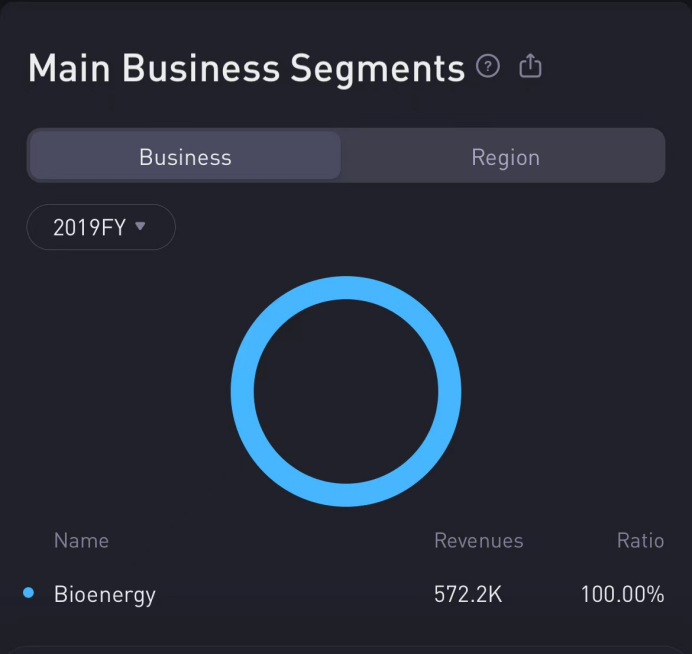Viewport: 692px width, 654px height.
Task: Click the Name column header
Action: pos(81,541)
